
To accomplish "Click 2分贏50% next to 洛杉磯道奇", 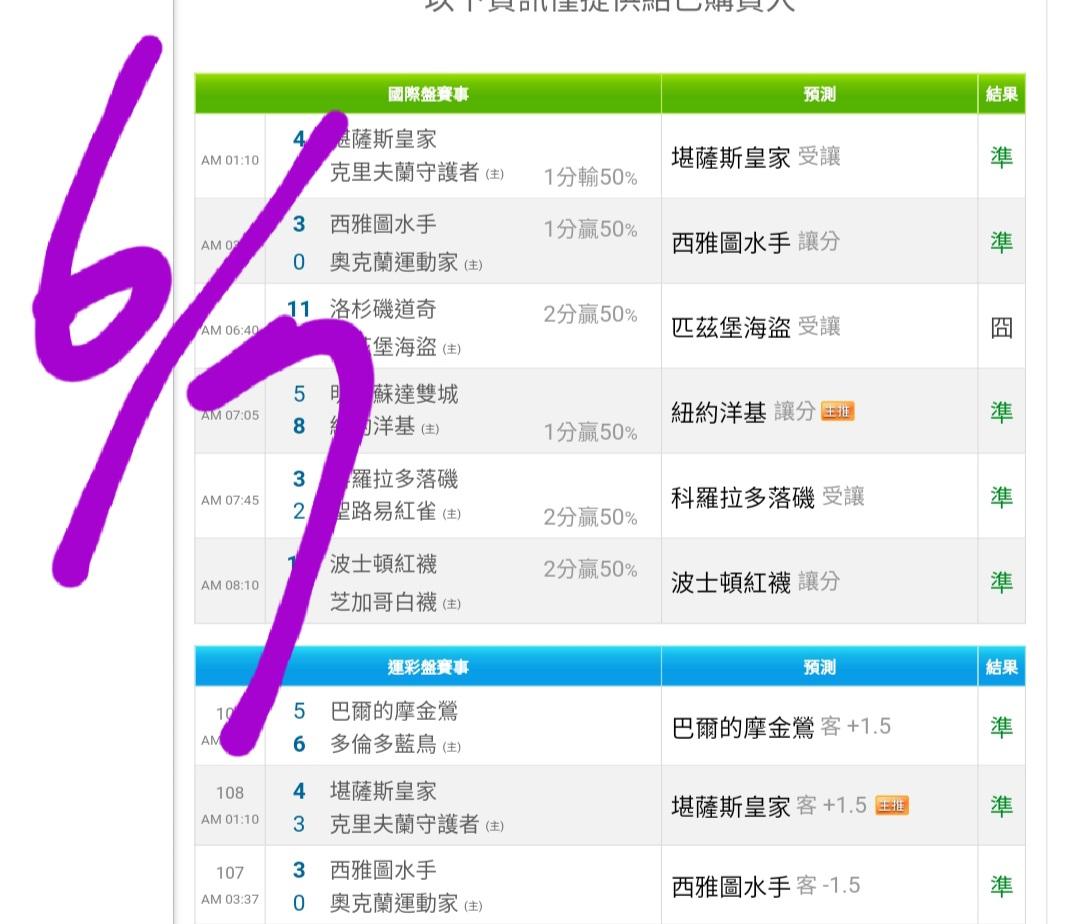I will pyautogui.click(x=590, y=314).
